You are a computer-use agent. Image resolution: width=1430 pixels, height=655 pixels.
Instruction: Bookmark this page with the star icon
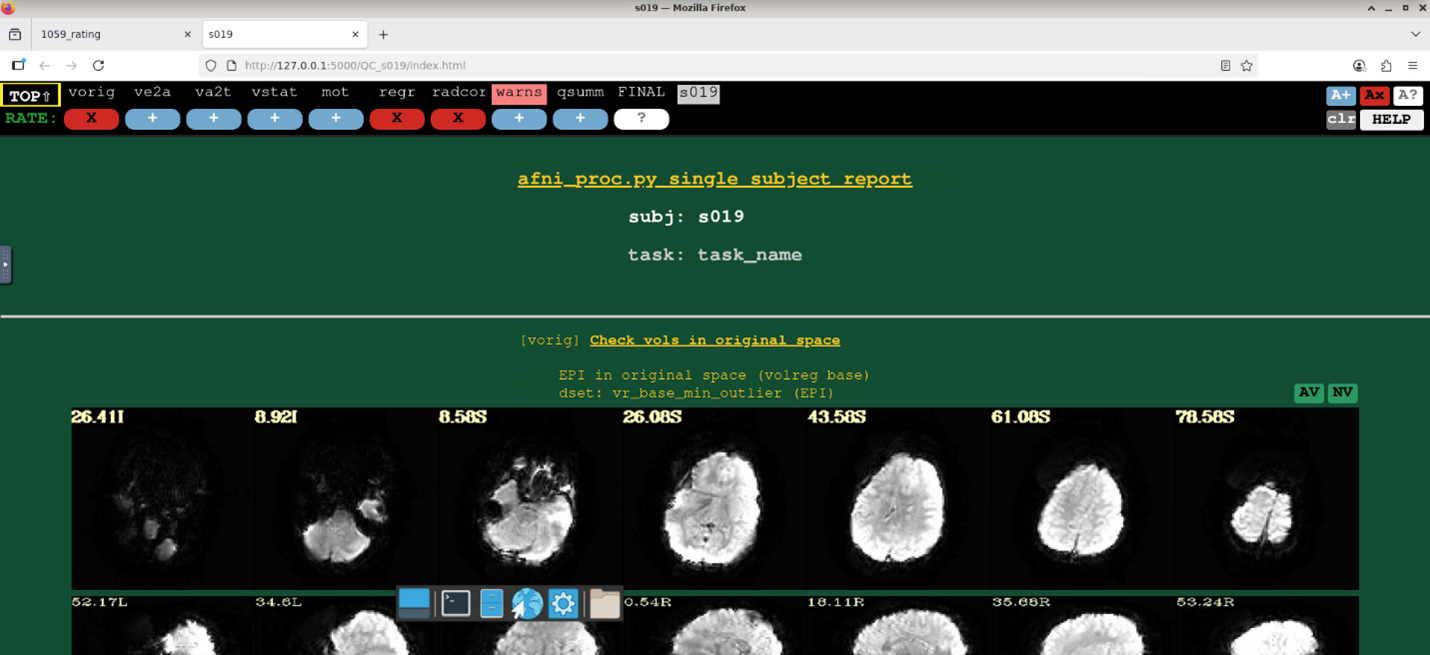tap(1247, 66)
